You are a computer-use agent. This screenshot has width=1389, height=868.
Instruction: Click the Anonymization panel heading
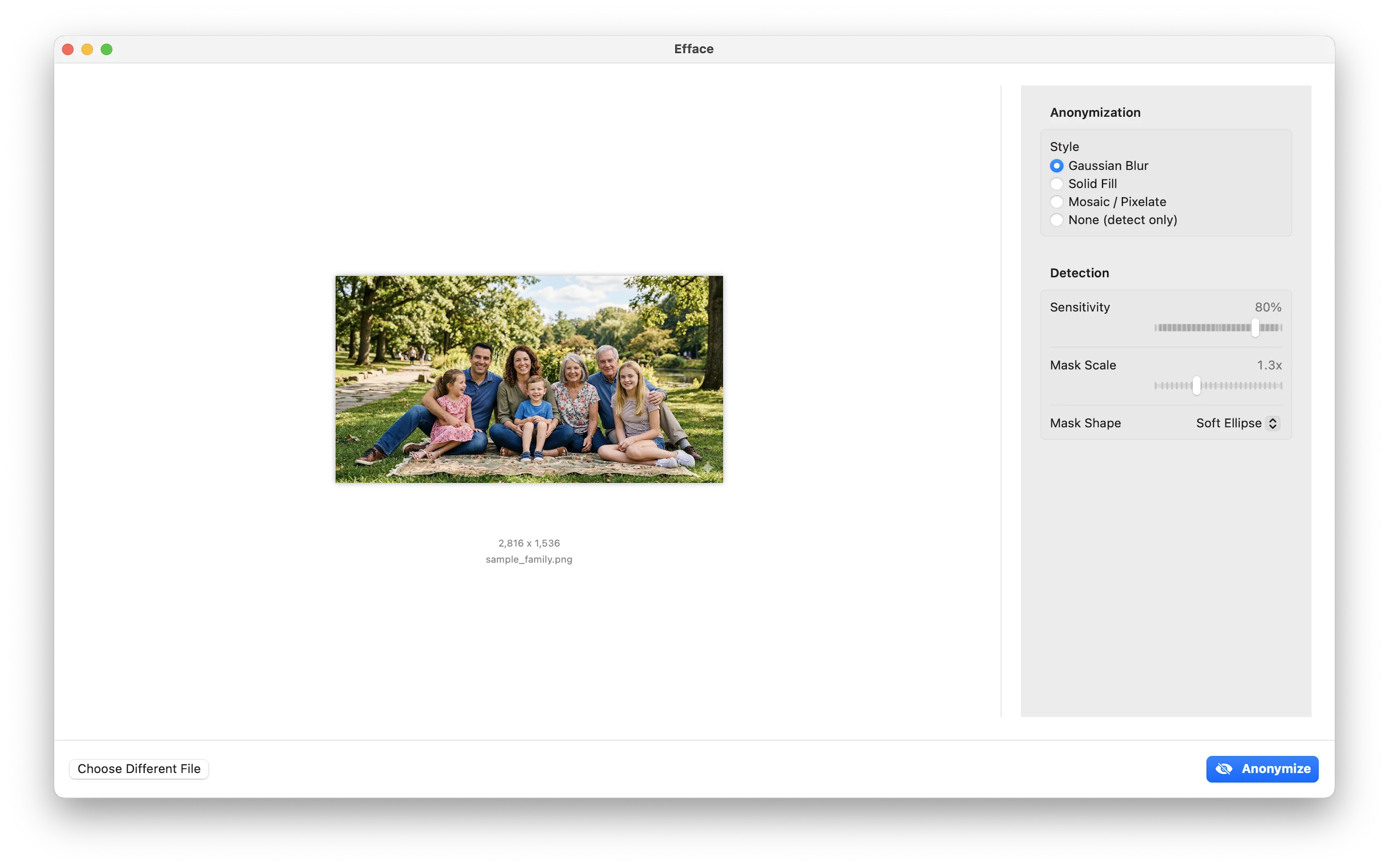(1094, 112)
